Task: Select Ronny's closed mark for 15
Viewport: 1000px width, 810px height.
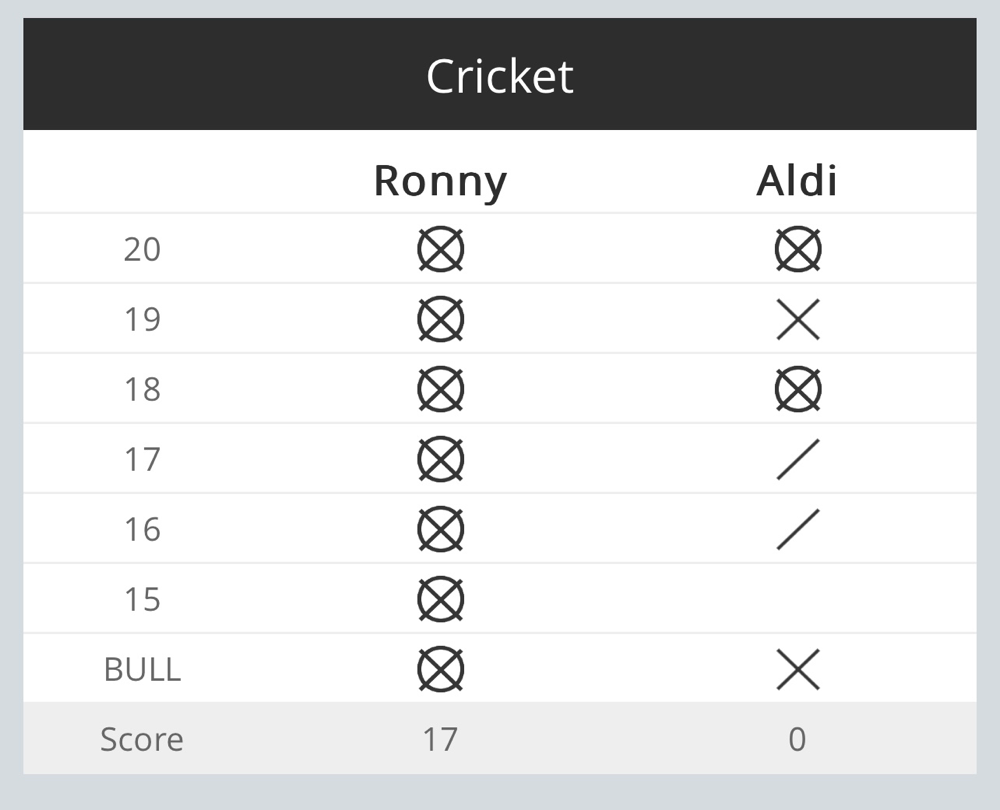Action: click(441, 600)
